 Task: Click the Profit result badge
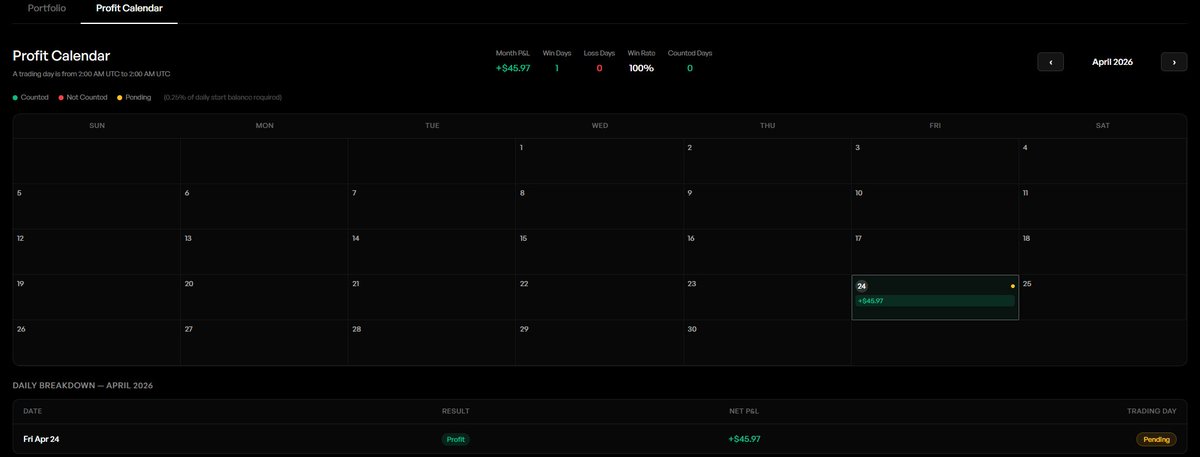[x=456, y=439]
